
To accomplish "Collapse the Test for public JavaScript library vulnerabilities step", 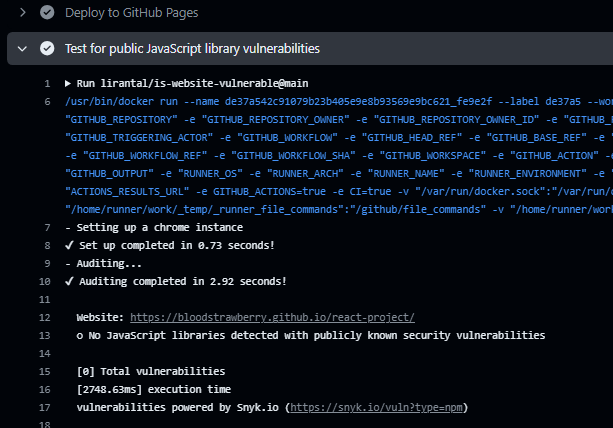I will click(22, 49).
